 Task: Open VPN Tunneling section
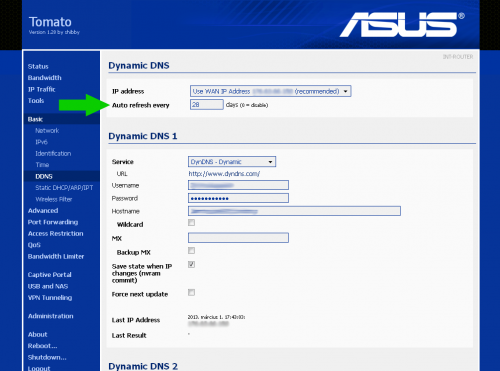click(x=50, y=298)
